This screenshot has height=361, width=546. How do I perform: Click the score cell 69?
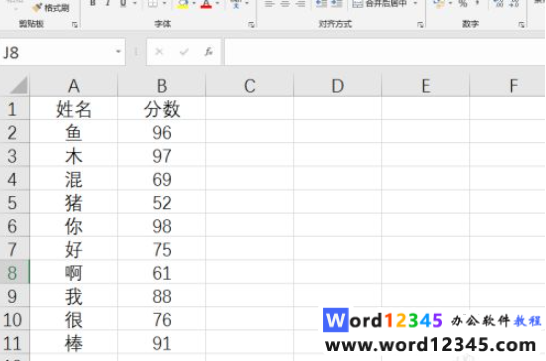coord(162,179)
